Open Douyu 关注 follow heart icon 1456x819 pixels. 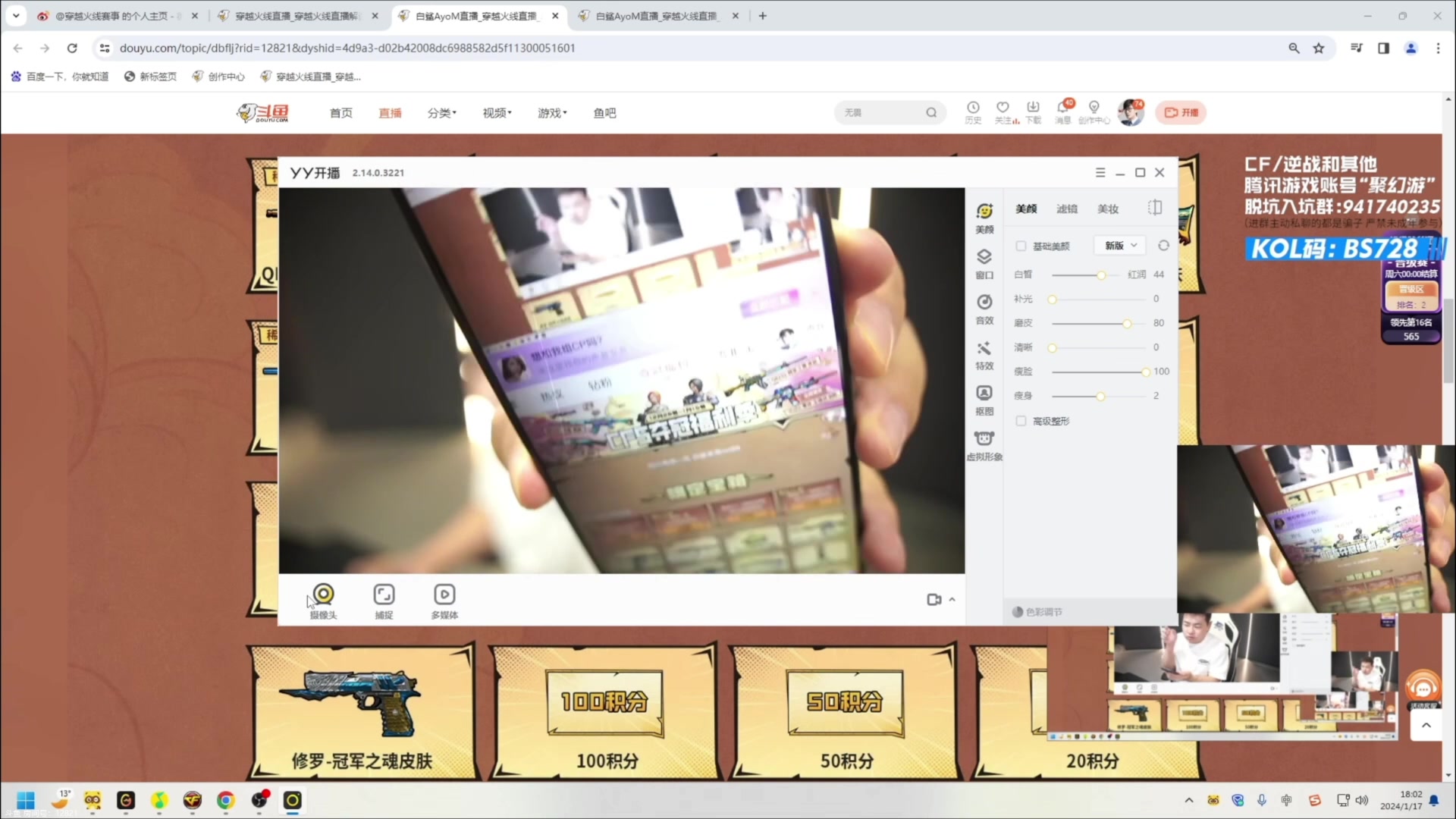tap(1005, 112)
